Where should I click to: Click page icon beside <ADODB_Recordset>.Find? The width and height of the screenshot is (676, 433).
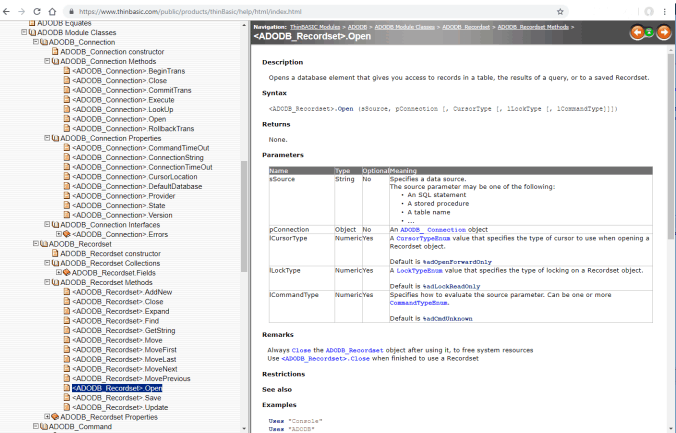click(67, 321)
